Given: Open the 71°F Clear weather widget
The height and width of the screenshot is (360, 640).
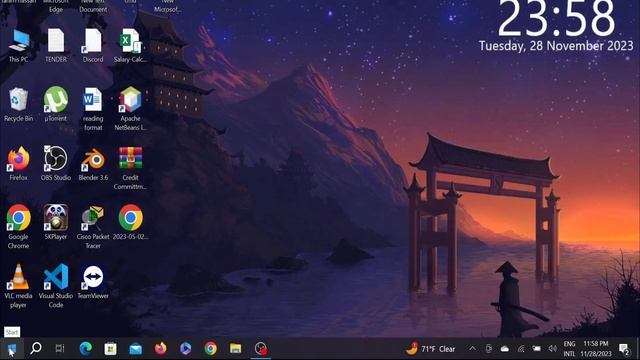Looking at the screenshot, I should pos(431,349).
